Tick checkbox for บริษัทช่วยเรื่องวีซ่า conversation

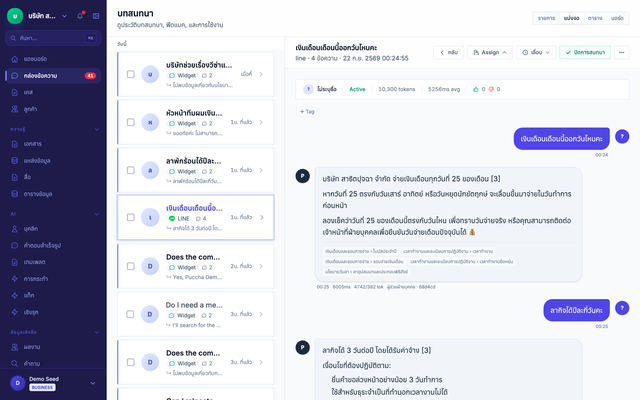click(x=131, y=74)
